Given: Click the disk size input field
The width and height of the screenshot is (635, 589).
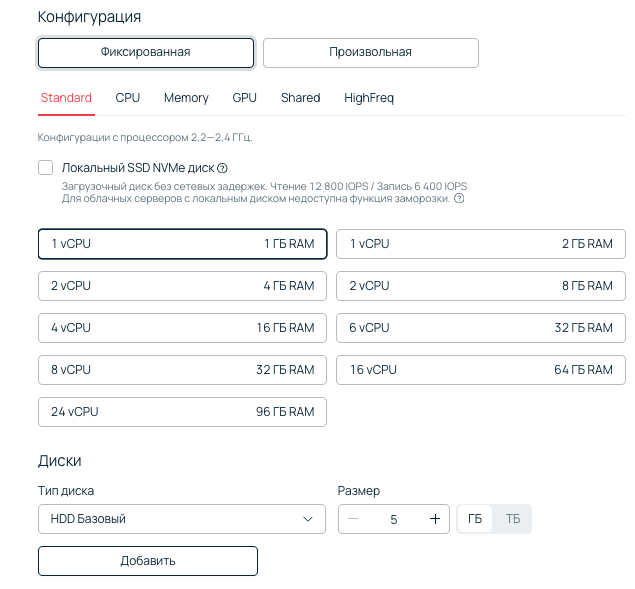Looking at the screenshot, I should point(394,519).
